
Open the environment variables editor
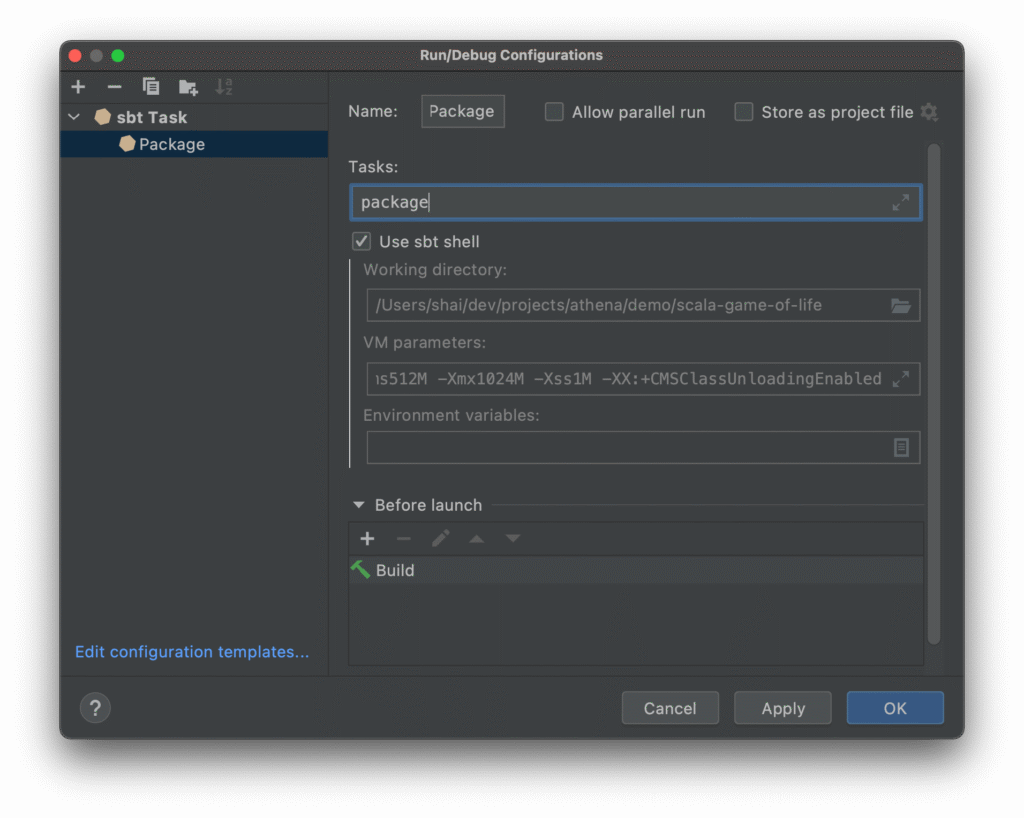pyautogui.click(x=901, y=447)
